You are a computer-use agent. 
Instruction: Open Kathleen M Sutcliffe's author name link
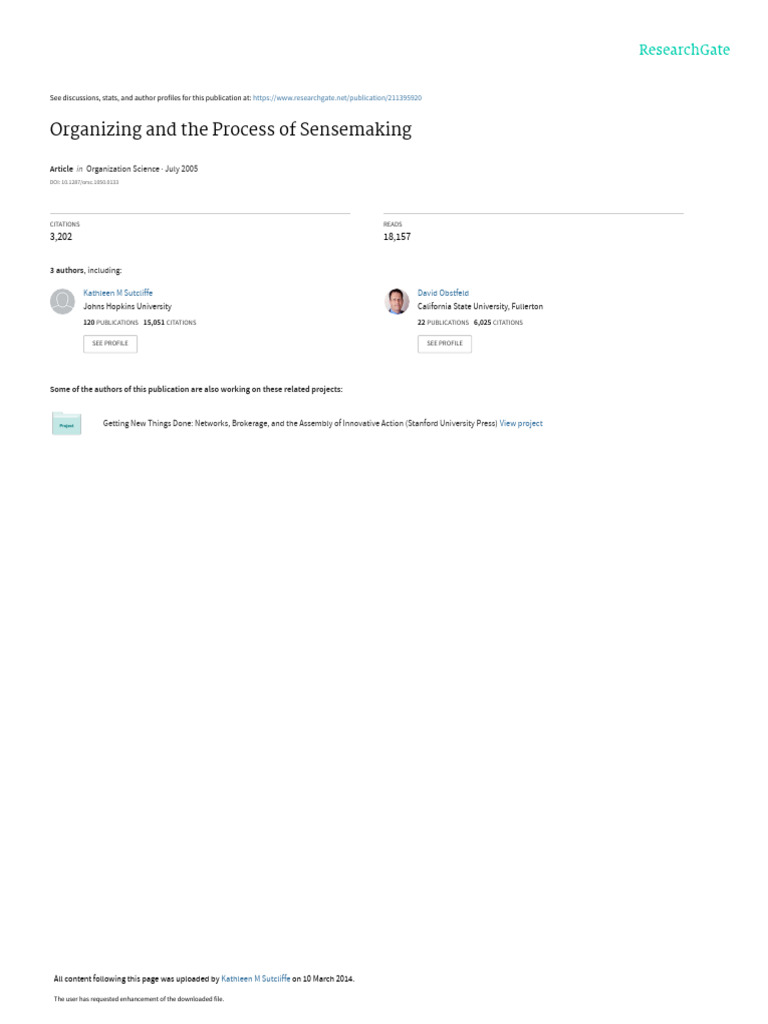(x=118, y=293)
